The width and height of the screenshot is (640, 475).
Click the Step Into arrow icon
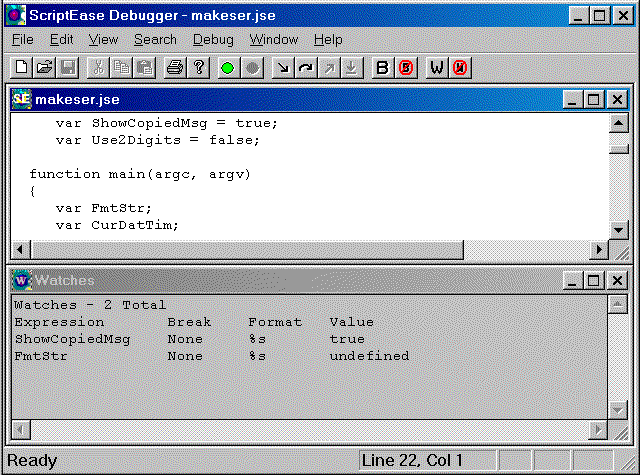[282, 67]
